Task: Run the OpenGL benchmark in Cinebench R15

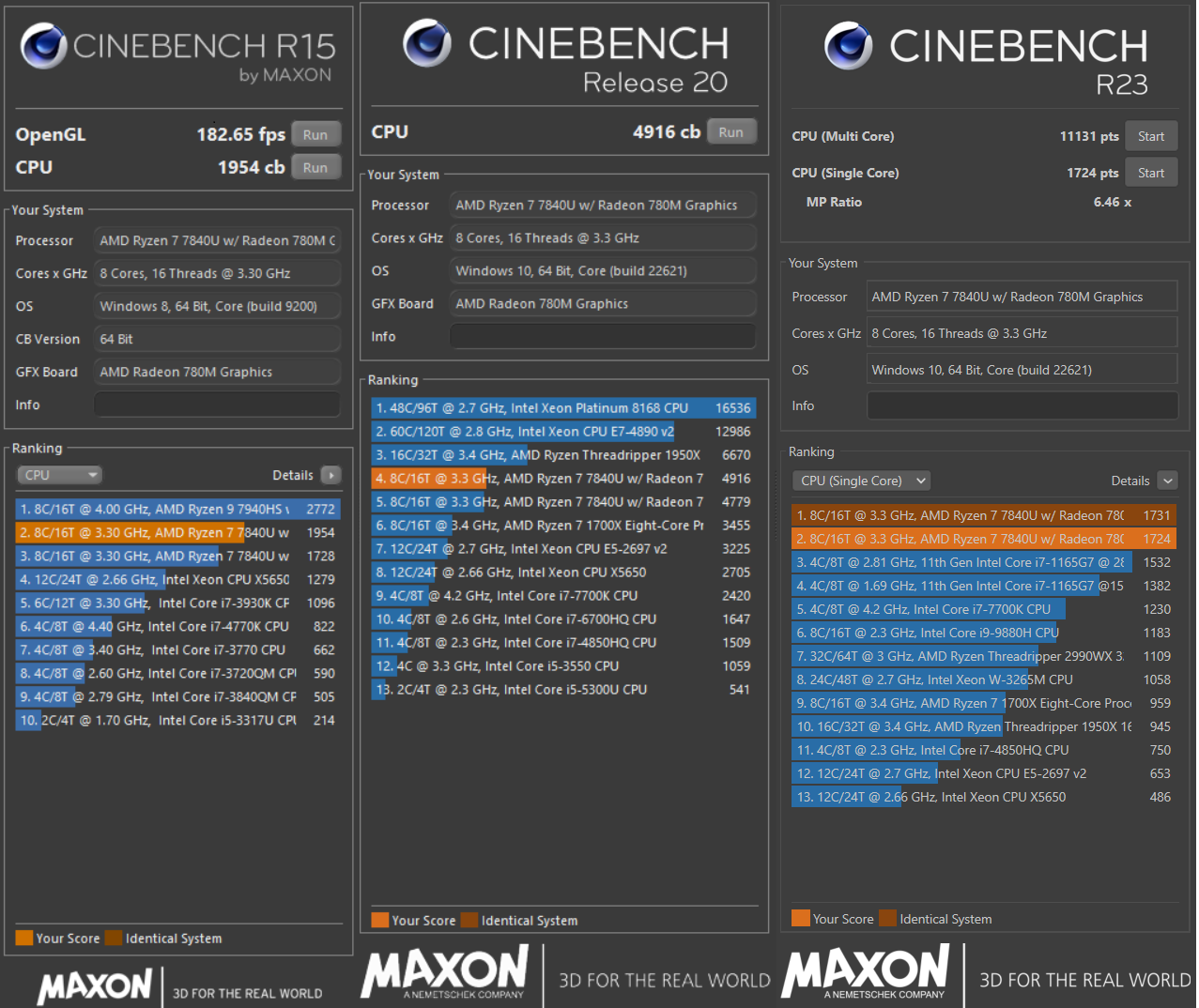Action: tap(315, 134)
